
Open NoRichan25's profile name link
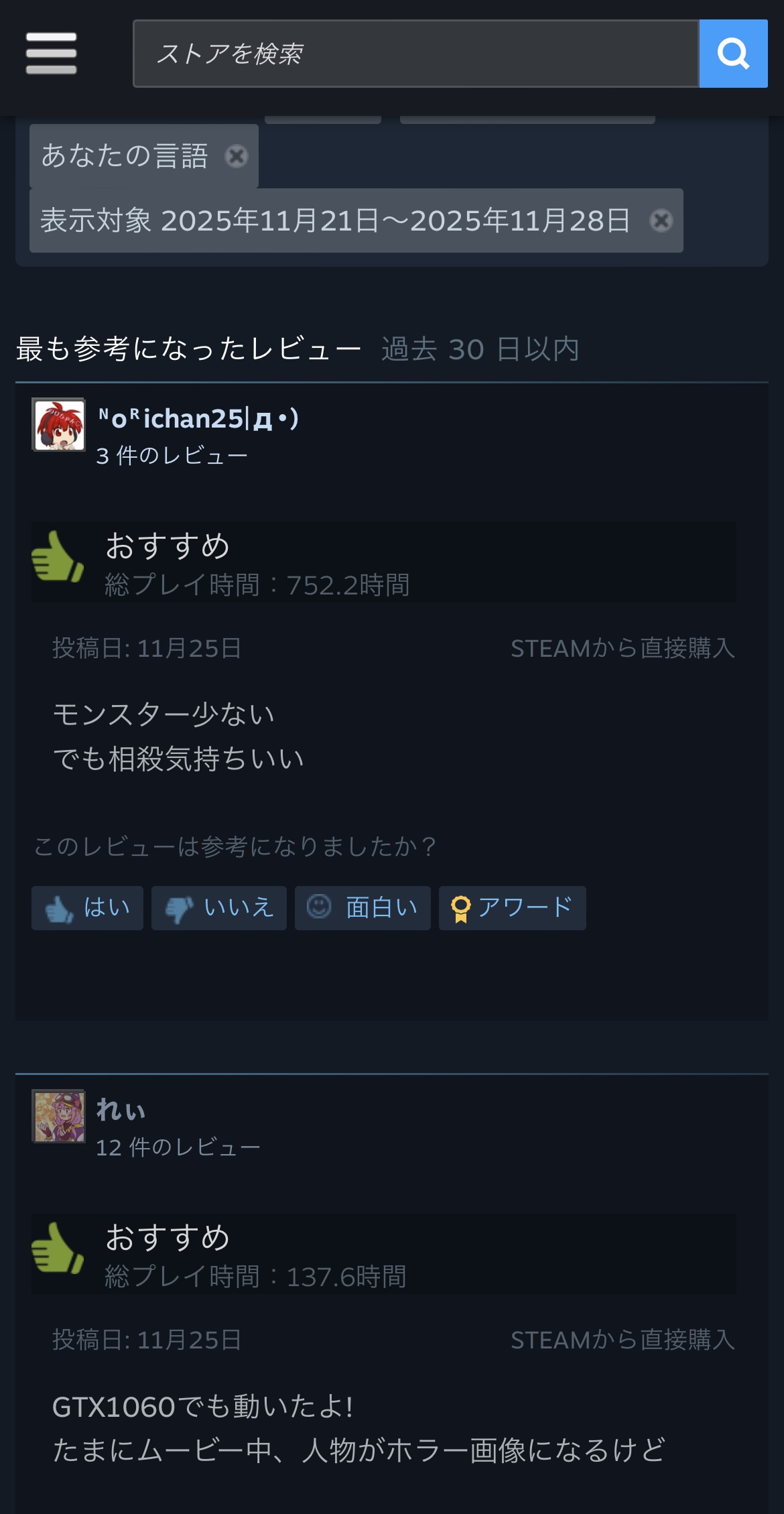[198, 418]
